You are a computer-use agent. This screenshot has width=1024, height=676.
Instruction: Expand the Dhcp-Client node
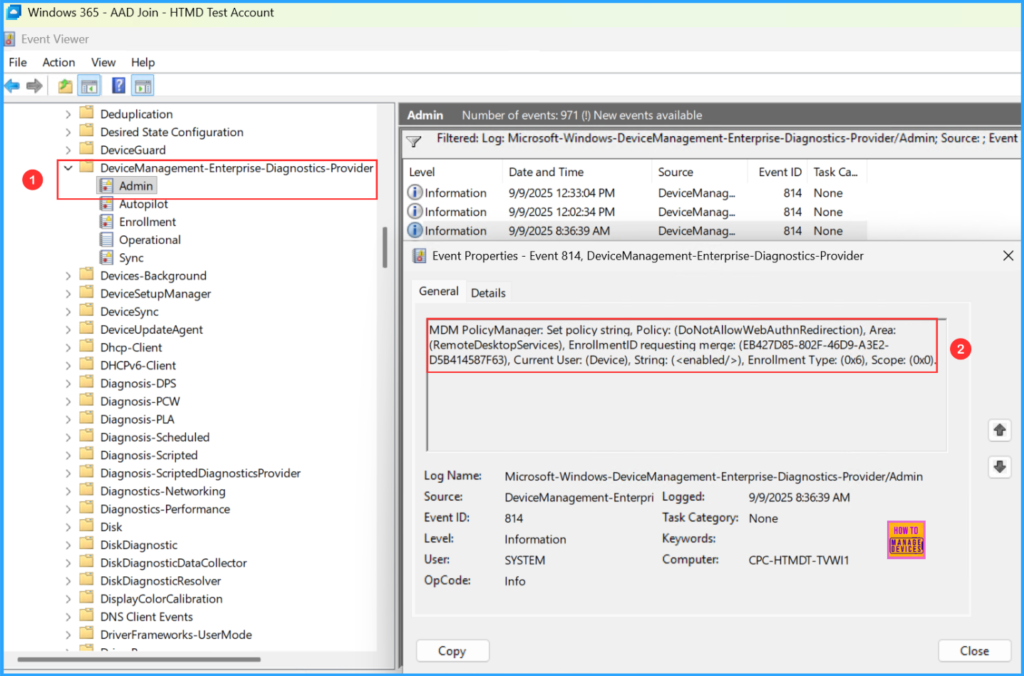point(68,347)
